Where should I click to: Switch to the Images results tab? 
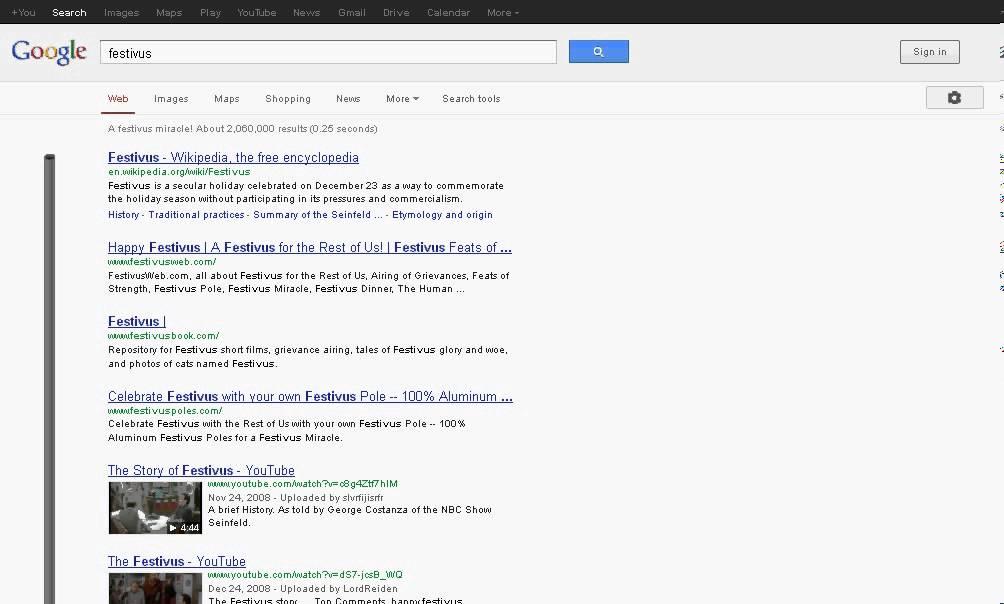(171, 99)
